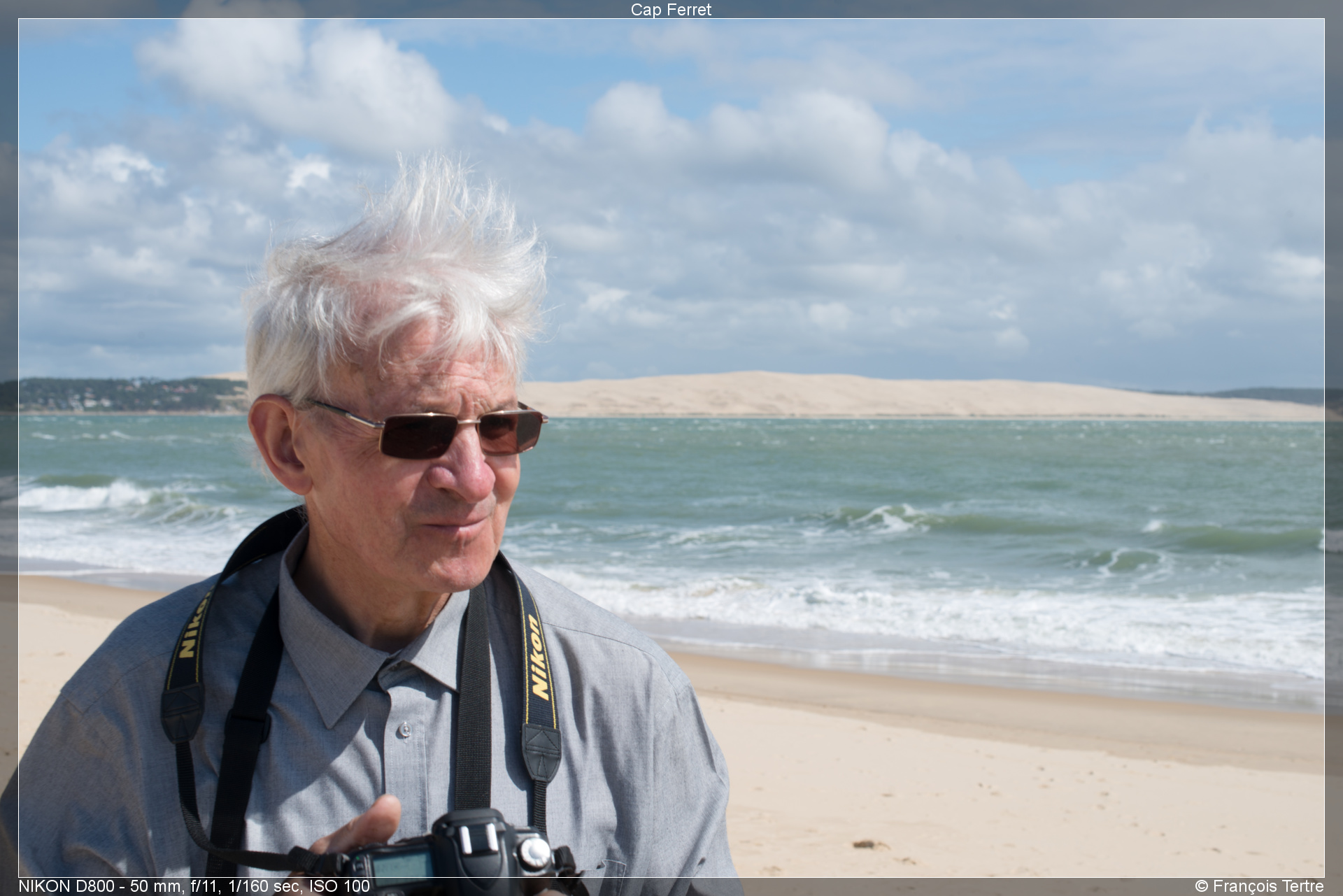This screenshot has height=896, width=1343.
Task: Click the displayed beach portrait photo
Action: (x=671, y=448)
